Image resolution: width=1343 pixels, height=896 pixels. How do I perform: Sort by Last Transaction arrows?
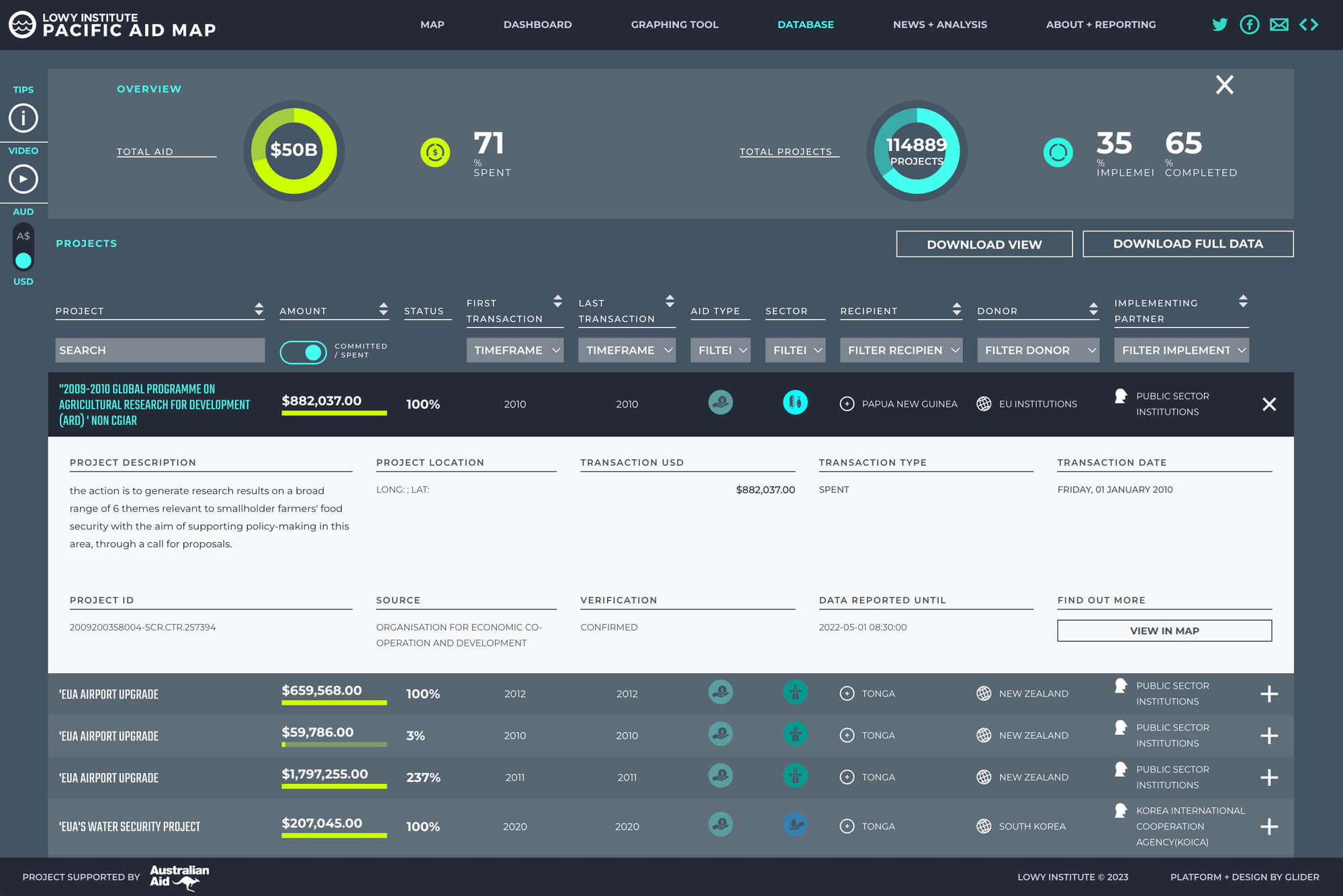point(669,301)
